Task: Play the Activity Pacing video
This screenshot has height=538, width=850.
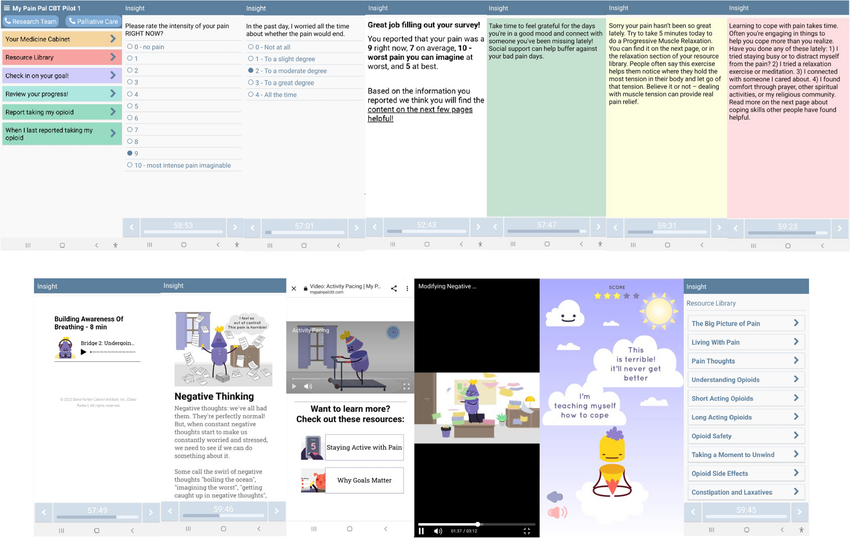Action: 294,386
